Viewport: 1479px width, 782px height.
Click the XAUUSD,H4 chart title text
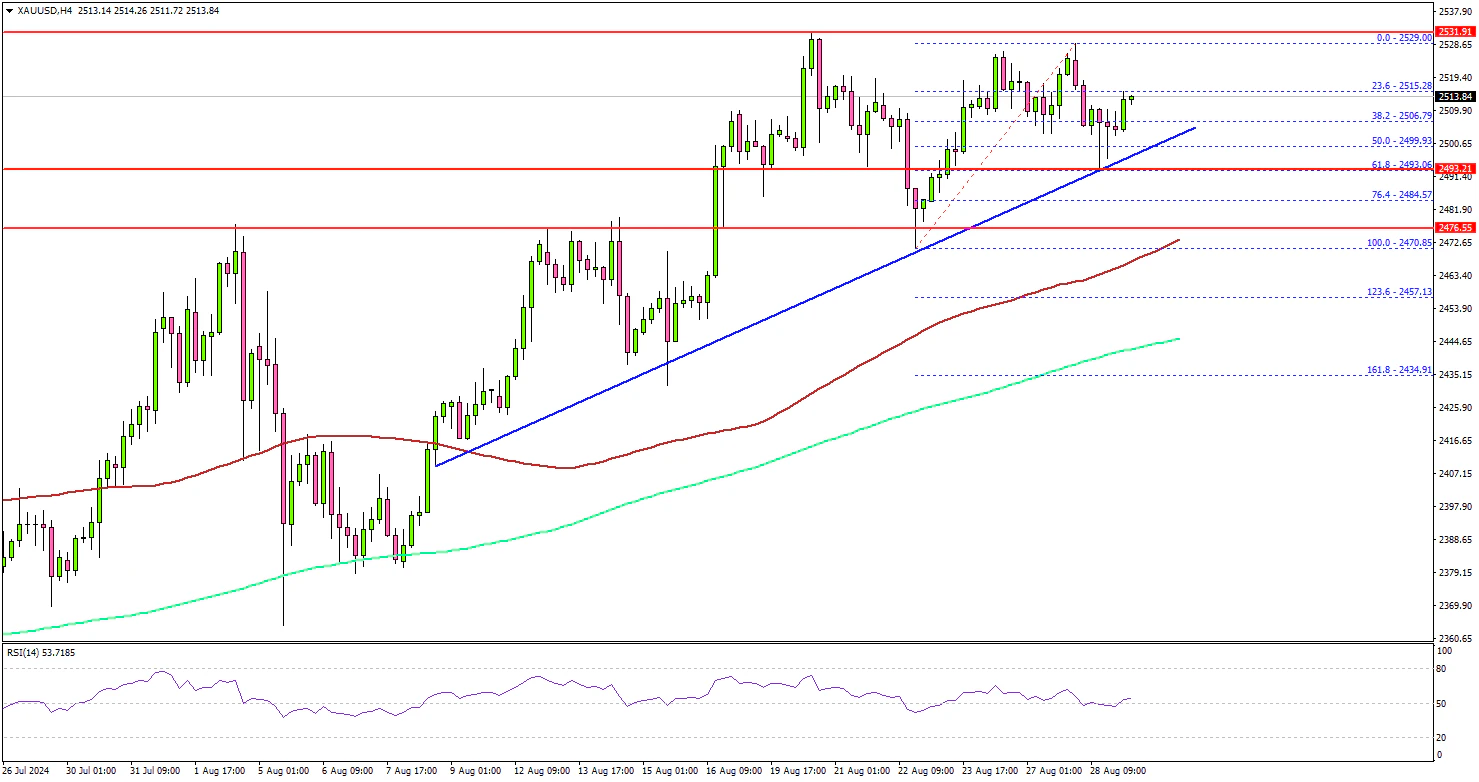tap(46, 9)
